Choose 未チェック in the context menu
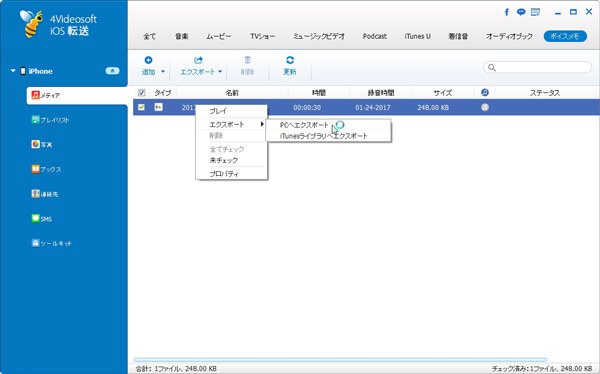Image resolution: width=600 pixels, height=374 pixels. (x=231, y=160)
